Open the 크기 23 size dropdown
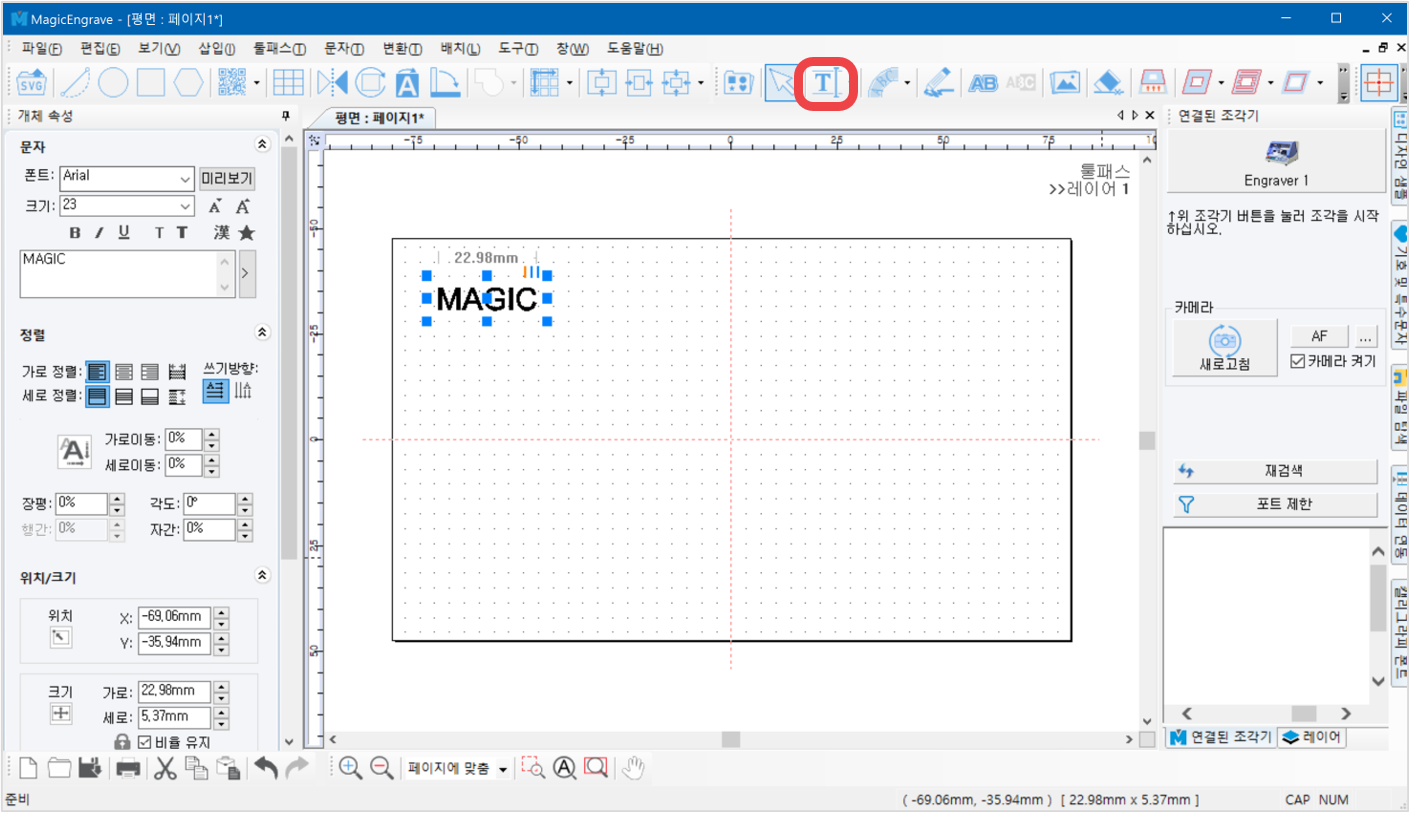 click(185, 206)
